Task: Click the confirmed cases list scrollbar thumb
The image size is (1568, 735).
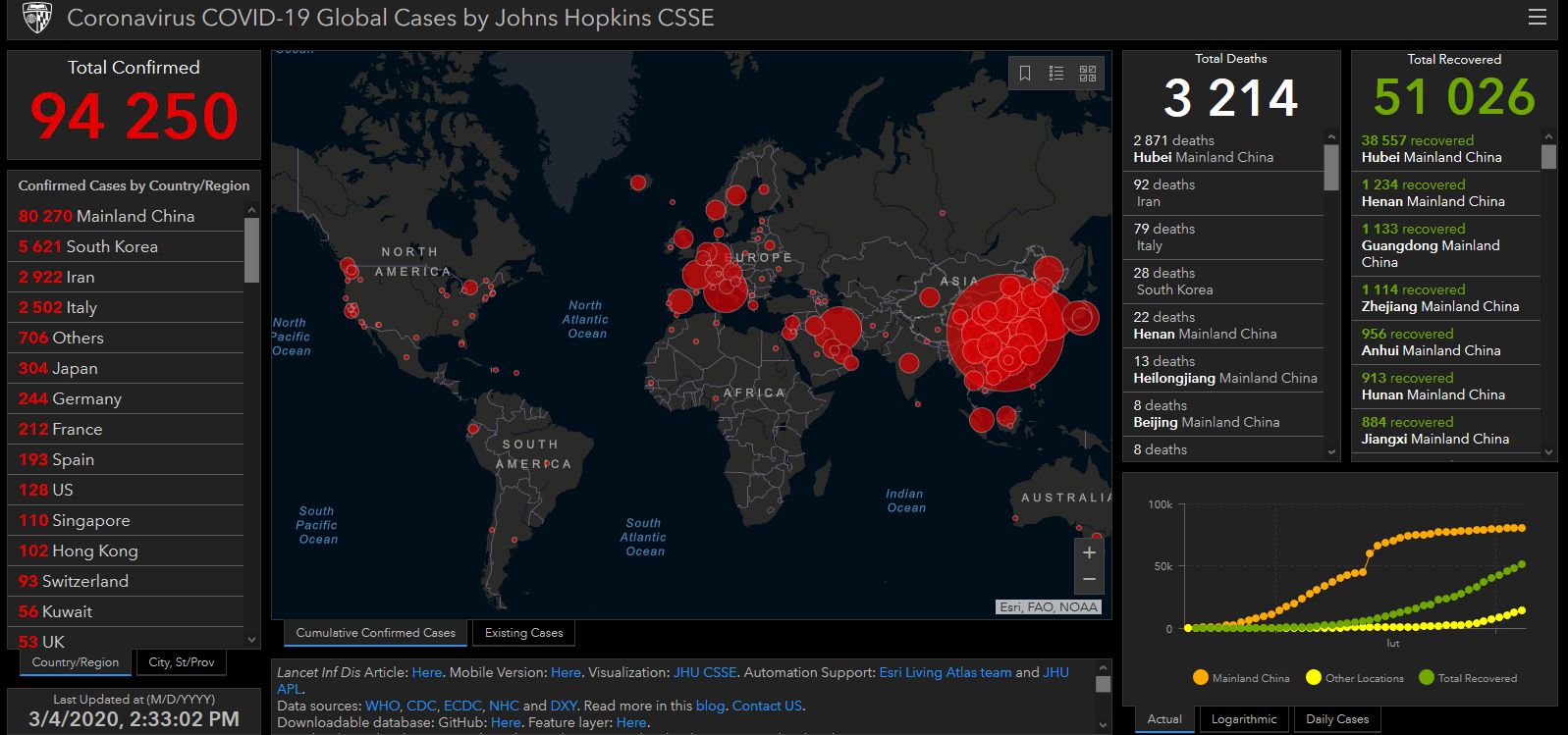Action: click(x=252, y=250)
